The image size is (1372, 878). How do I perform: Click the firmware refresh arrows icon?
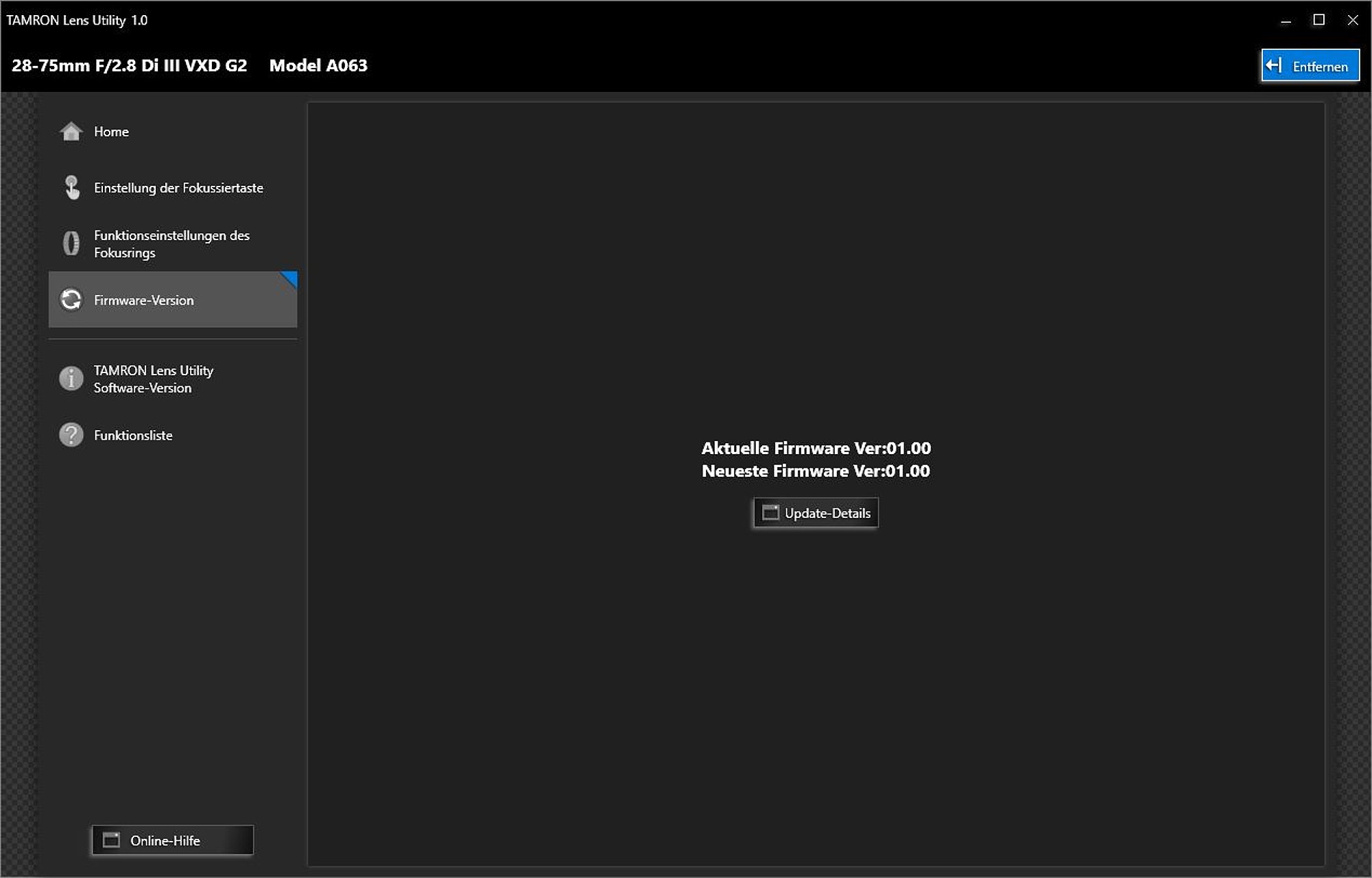71,300
